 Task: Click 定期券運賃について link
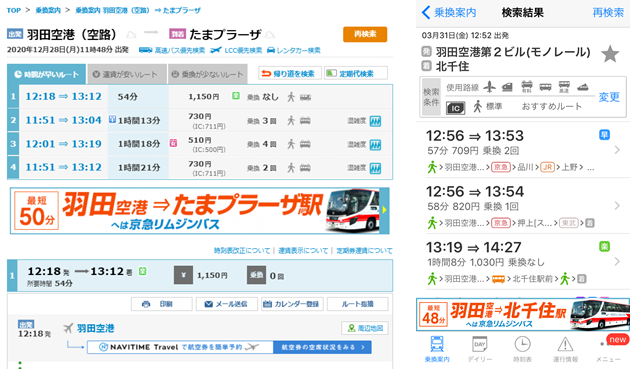364,250
